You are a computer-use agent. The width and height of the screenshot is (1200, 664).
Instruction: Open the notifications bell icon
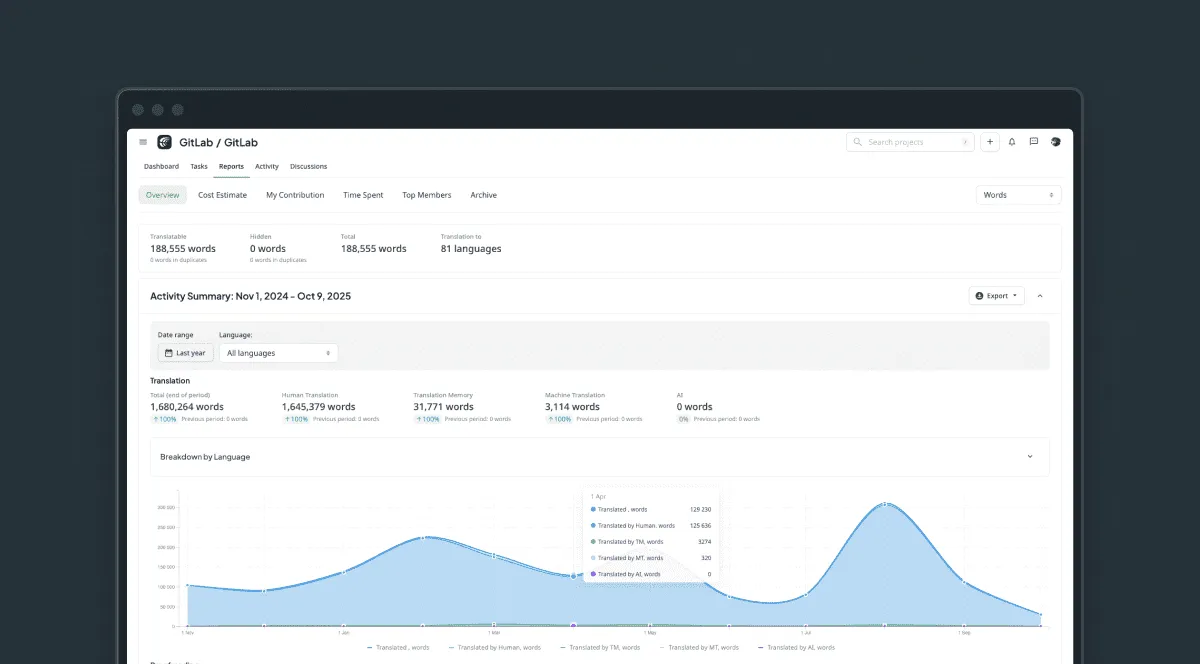pos(1012,142)
